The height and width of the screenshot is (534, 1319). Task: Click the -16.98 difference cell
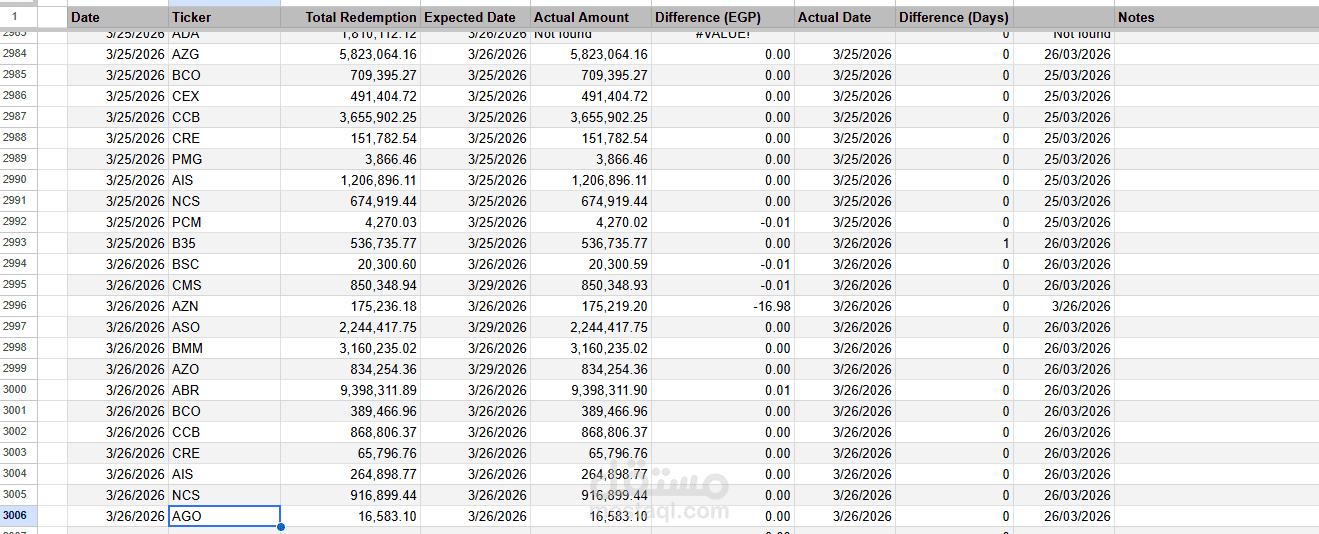[723, 306]
